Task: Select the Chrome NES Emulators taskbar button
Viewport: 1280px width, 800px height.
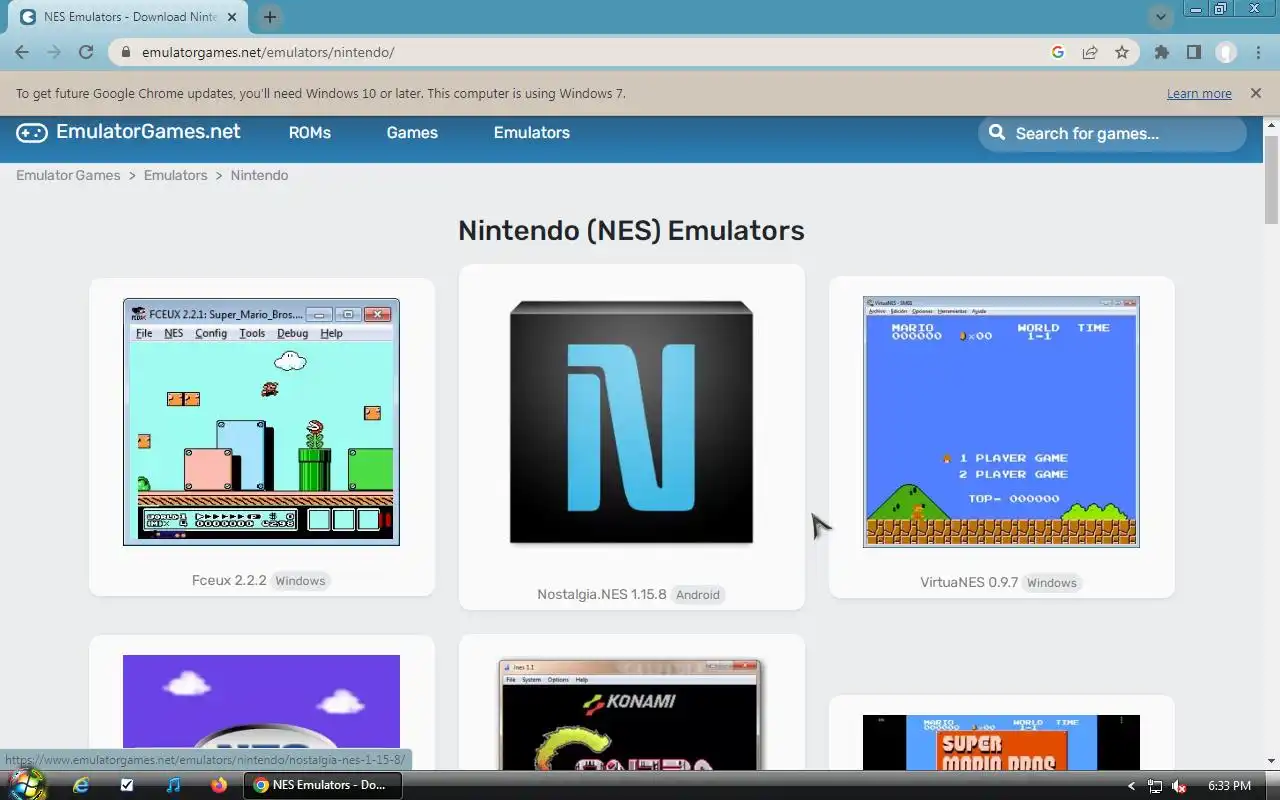Action: click(323, 785)
